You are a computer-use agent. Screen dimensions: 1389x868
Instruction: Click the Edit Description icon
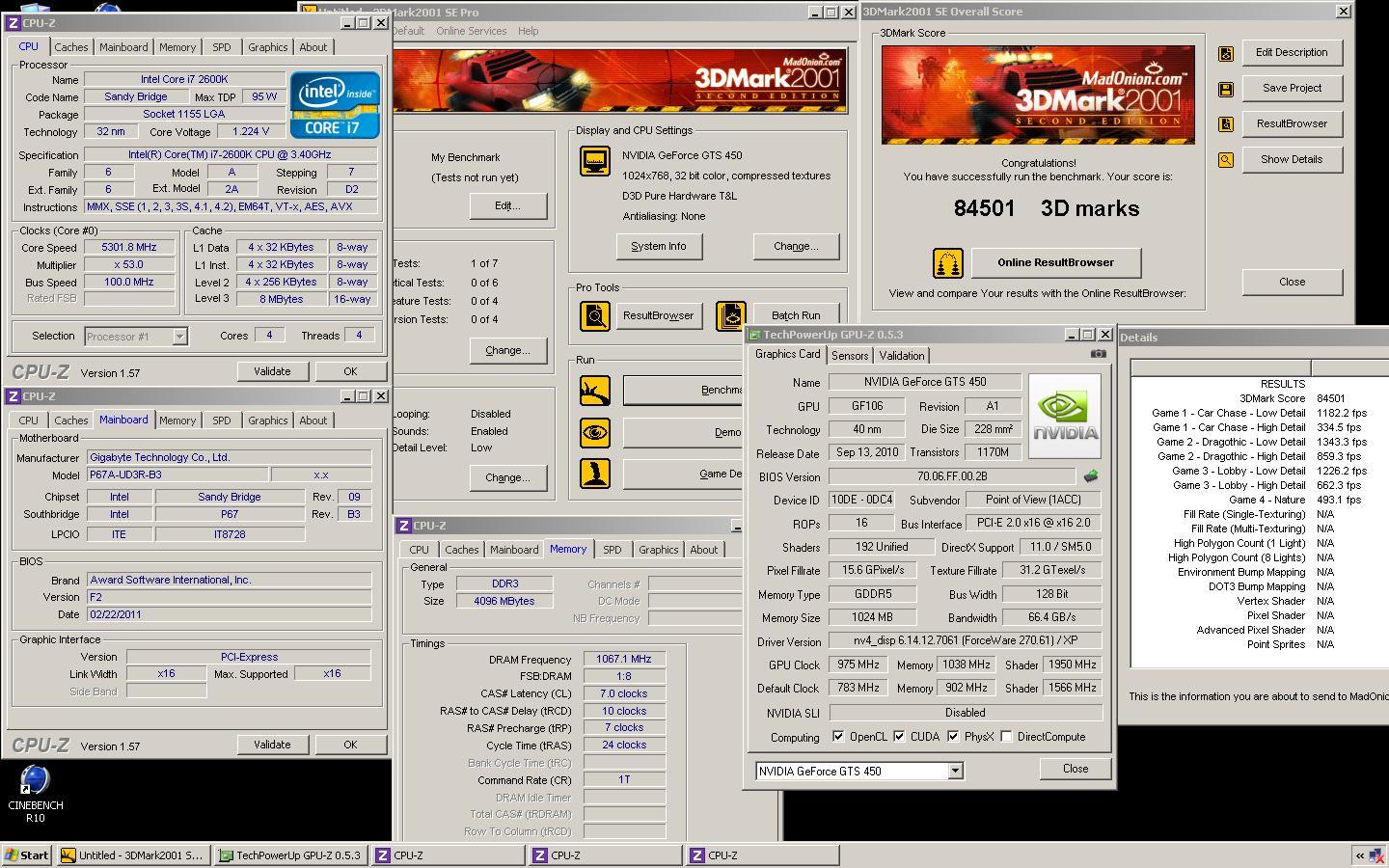1226,53
